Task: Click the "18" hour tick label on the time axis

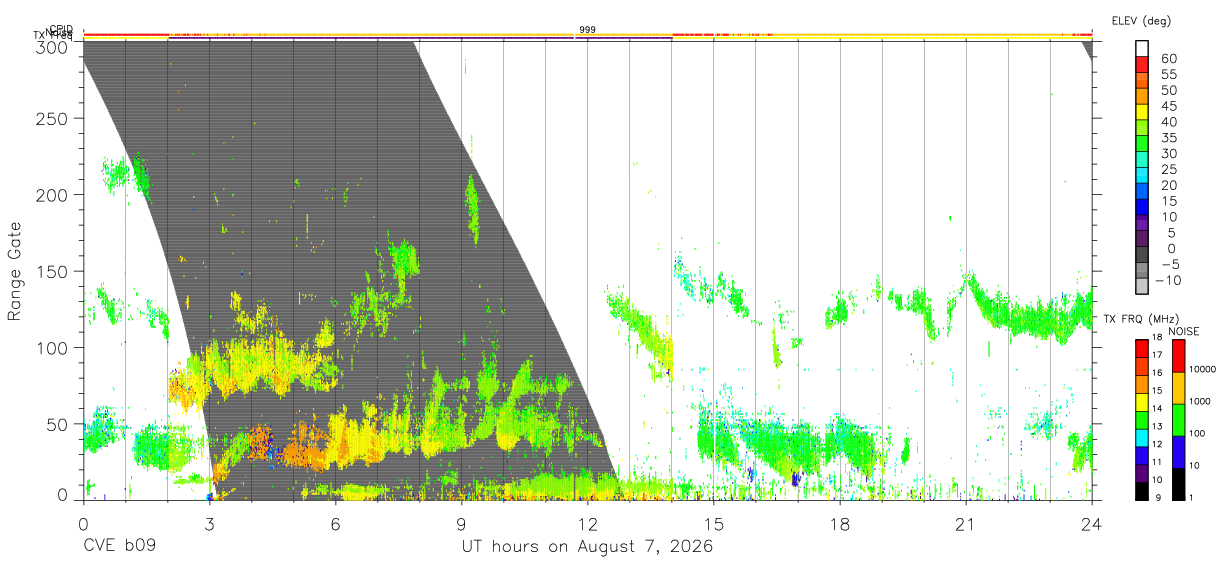Action: (x=839, y=523)
